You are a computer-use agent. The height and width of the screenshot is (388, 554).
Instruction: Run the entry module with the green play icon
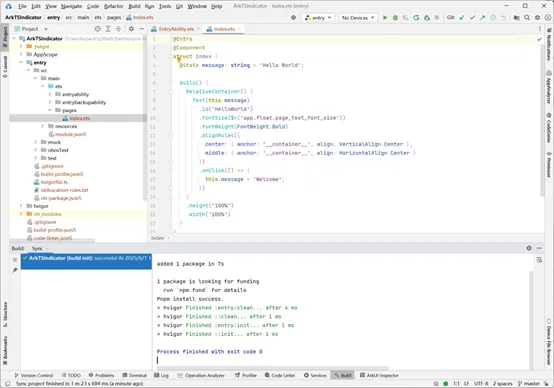(385, 17)
